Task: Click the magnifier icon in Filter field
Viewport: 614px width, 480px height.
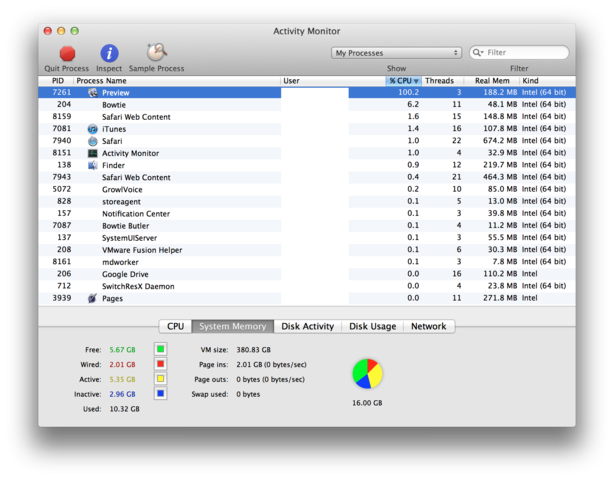Action: 478,52
